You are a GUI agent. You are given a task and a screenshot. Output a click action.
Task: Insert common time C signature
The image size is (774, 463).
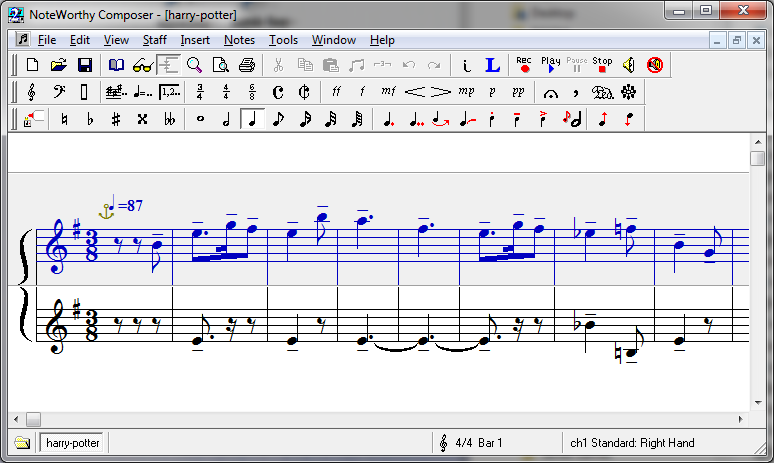[278, 92]
